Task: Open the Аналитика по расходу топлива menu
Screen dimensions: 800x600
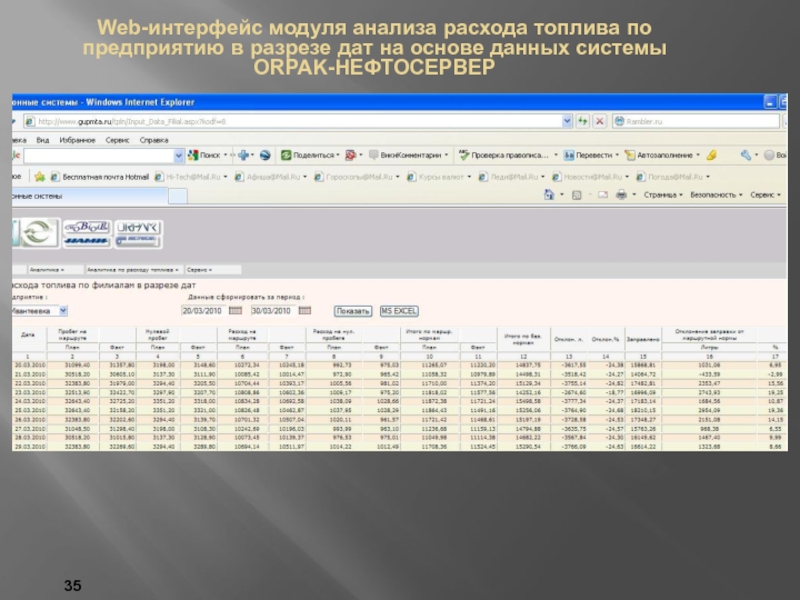Action: pyautogui.click(x=132, y=269)
